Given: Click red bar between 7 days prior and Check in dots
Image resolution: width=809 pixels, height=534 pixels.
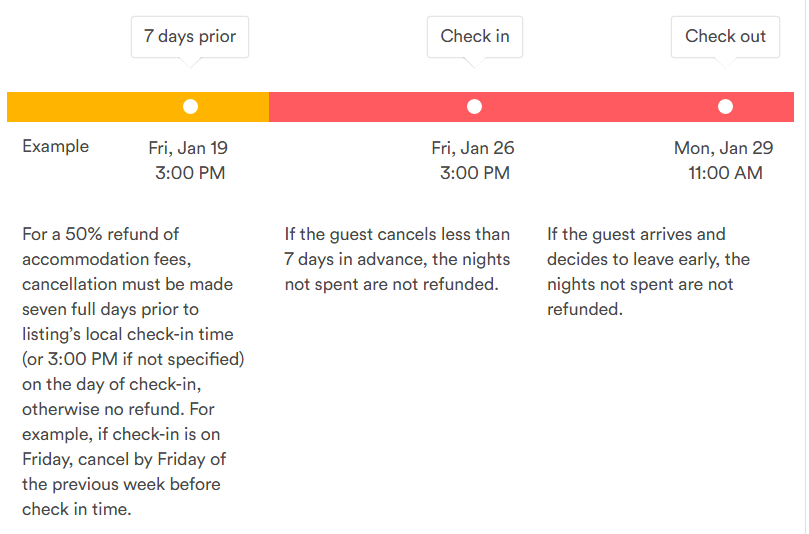Looking at the screenshot, I should click(x=370, y=107).
